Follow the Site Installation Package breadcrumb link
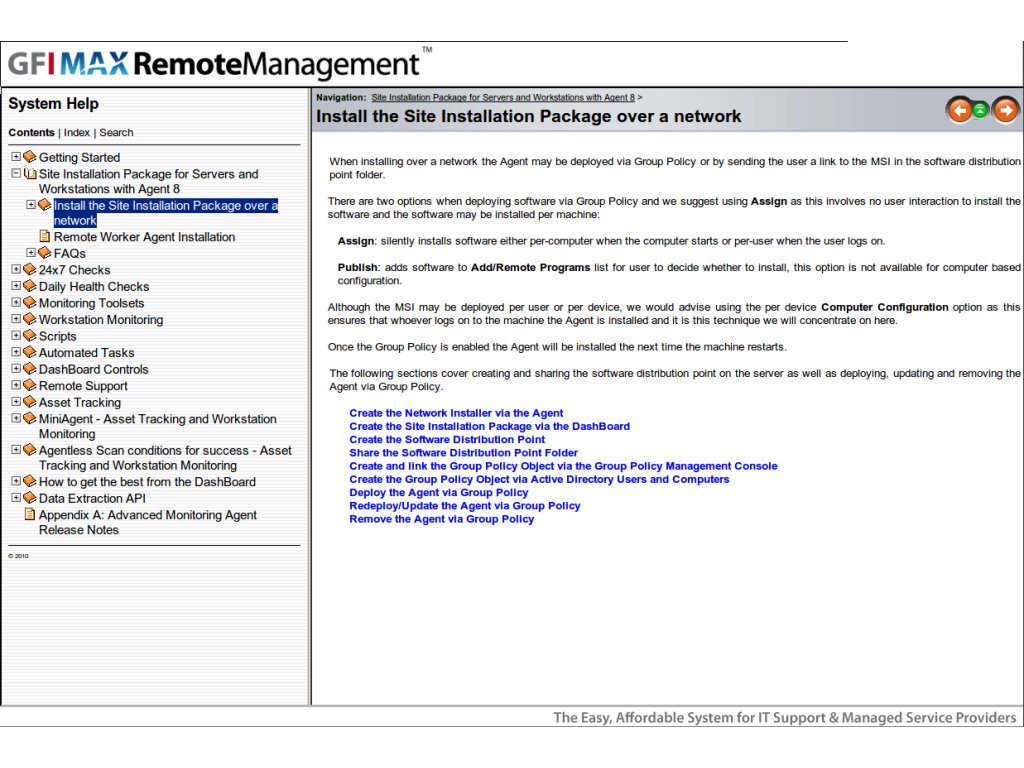1024x768 pixels. click(503, 97)
